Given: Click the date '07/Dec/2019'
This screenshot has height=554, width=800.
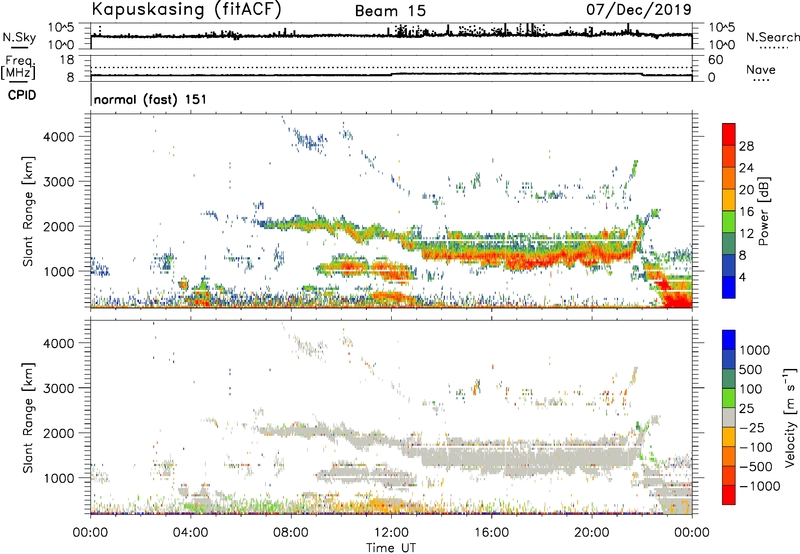Looking at the screenshot, I should tap(639, 9).
